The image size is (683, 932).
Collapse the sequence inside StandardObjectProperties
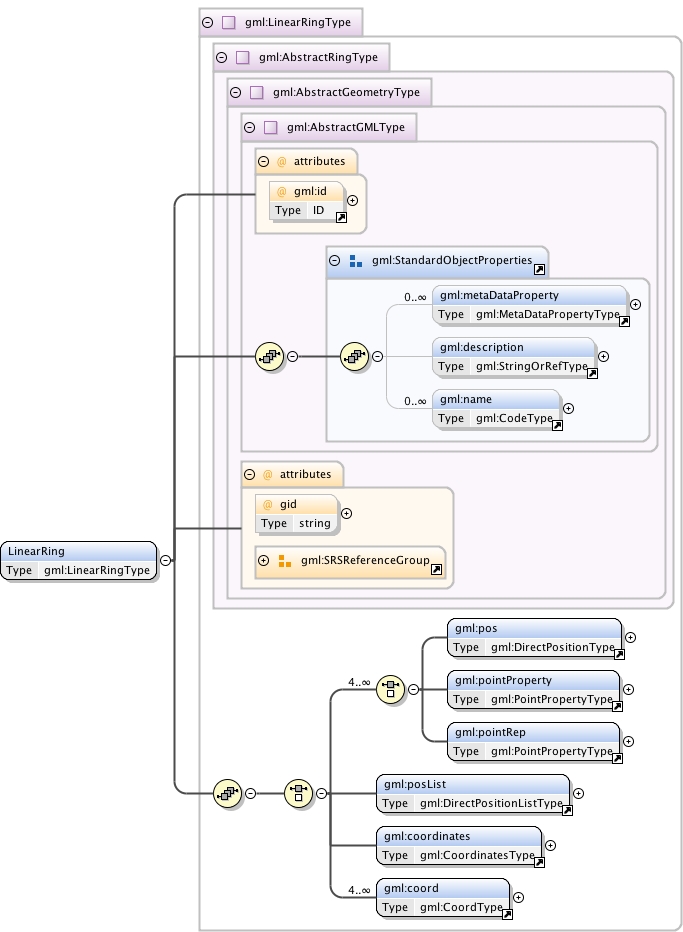pyautogui.click(x=377, y=357)
